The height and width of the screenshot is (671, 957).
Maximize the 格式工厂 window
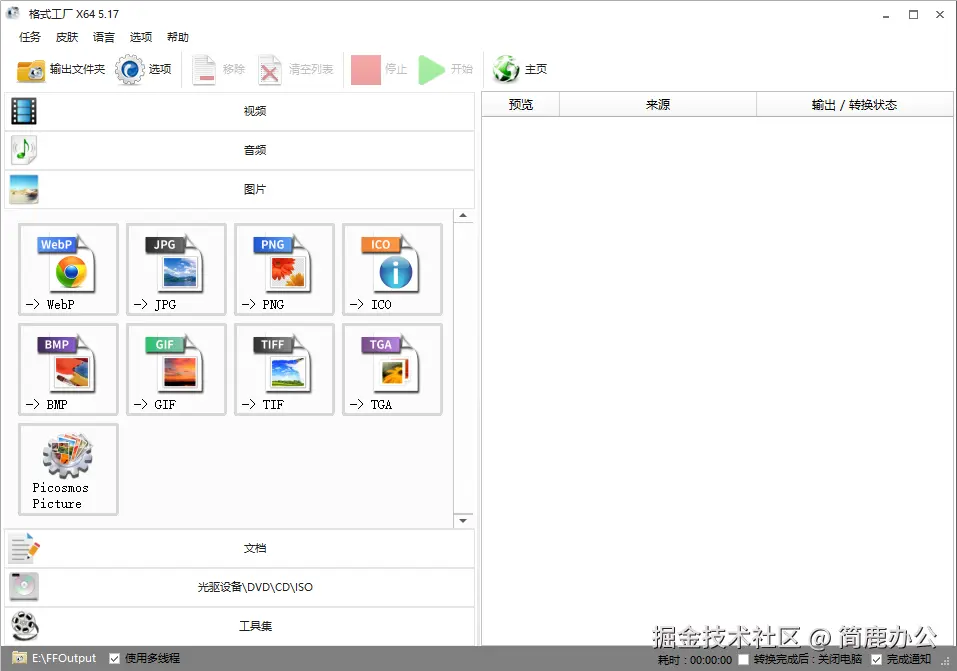913,15
